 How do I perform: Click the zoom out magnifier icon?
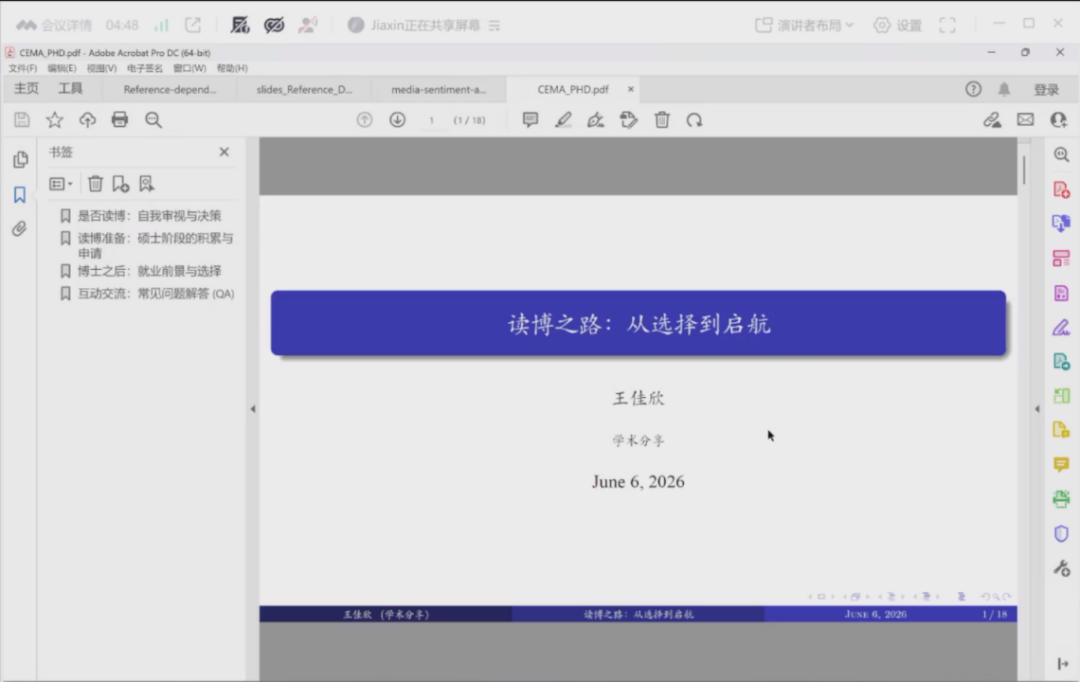pyautogui.click(x=153, y=120)
